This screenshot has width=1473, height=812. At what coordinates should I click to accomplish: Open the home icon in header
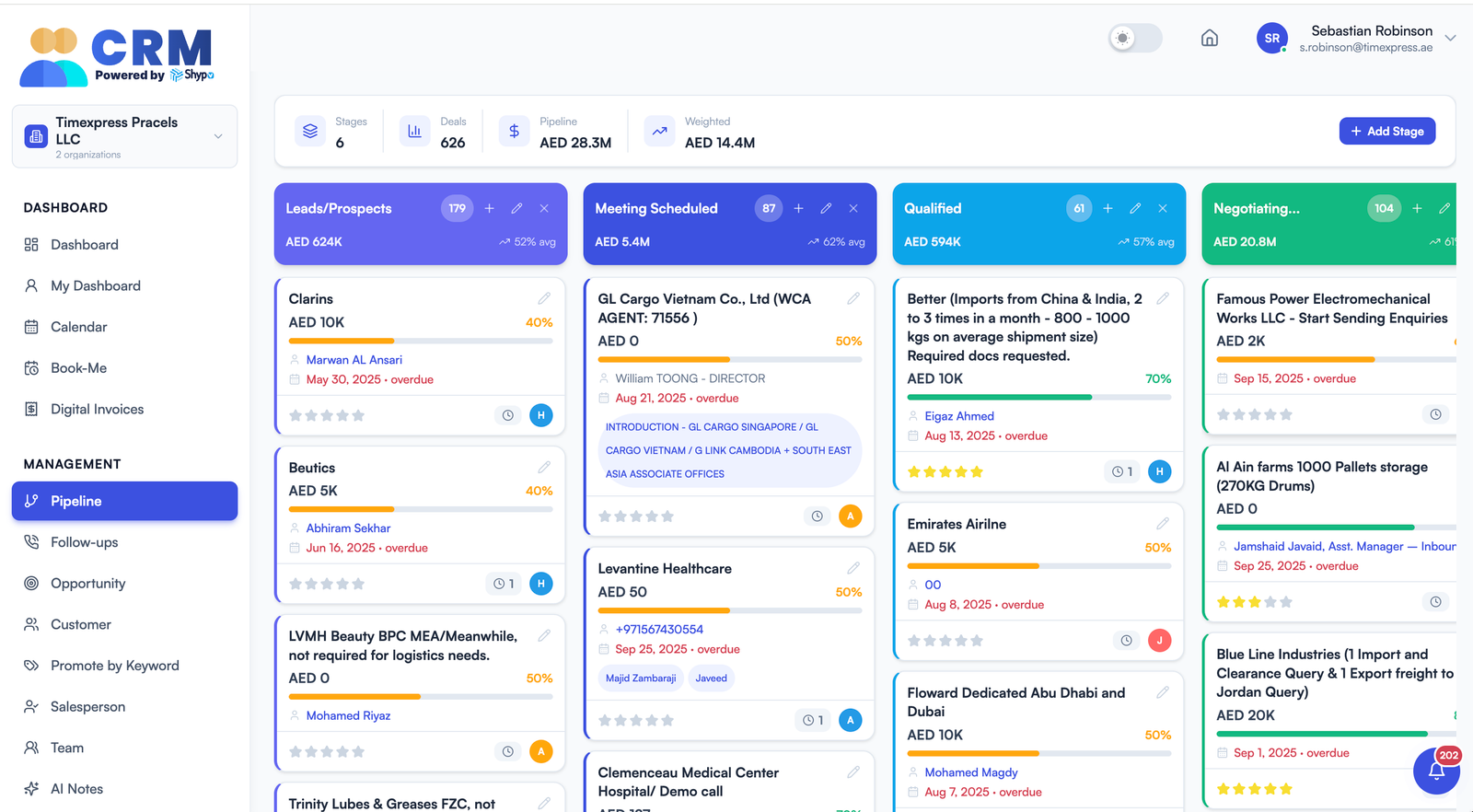[x=1210, y=38]
